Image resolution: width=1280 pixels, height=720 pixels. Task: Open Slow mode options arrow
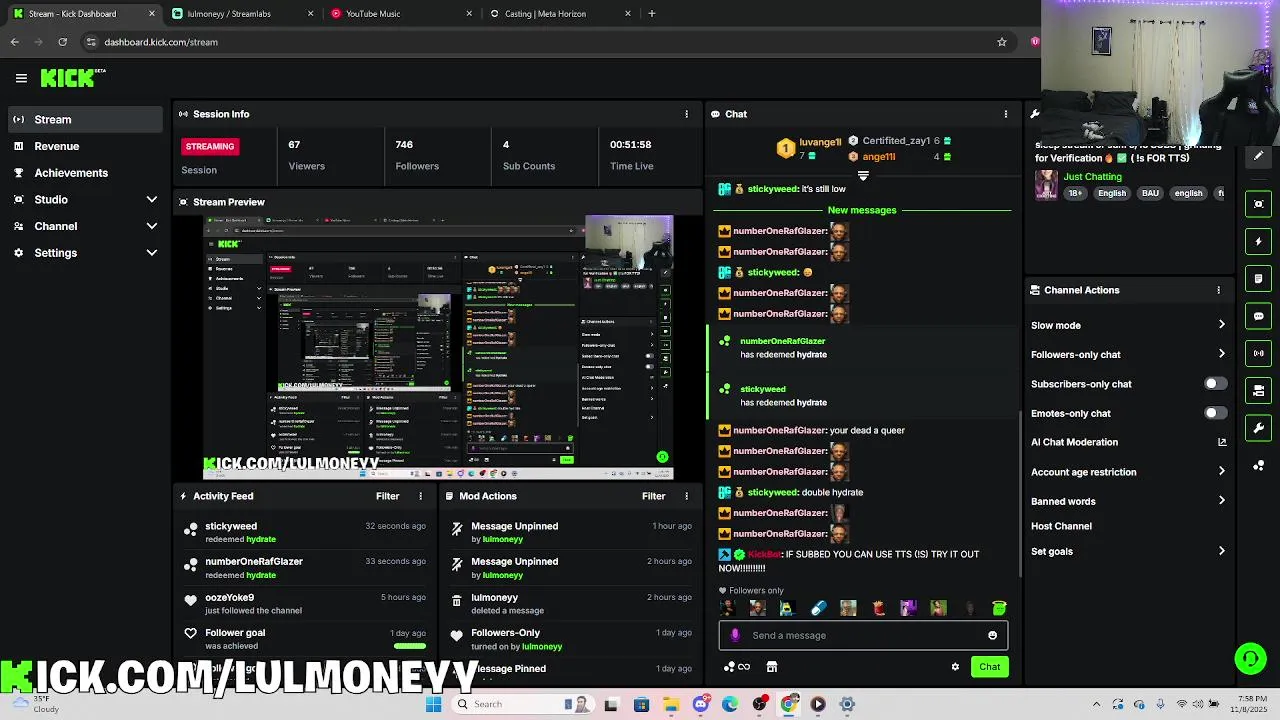(x=1221, y=325)
